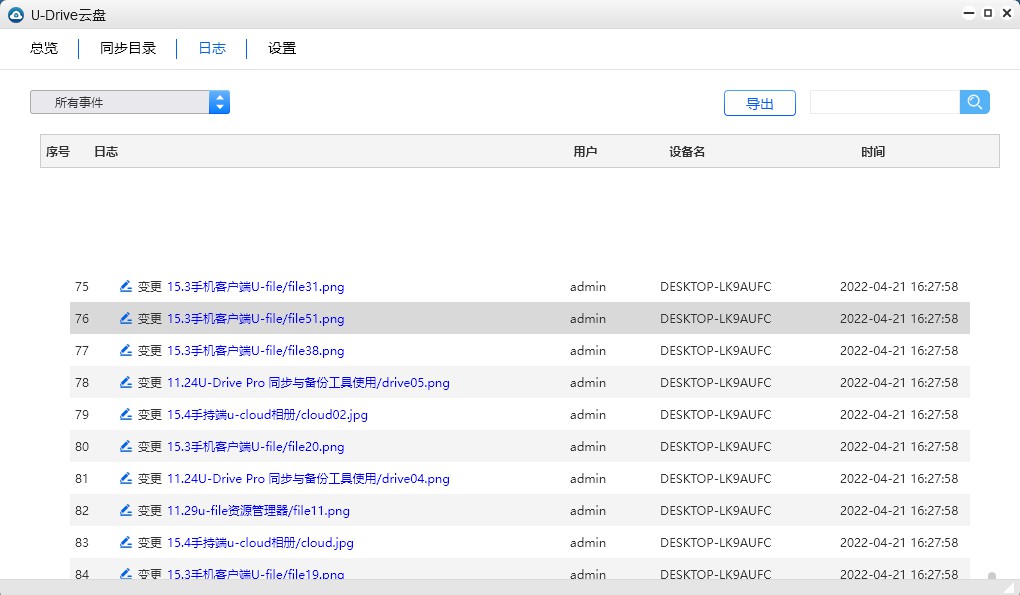Click the magnifier search icon
Viewport: 1020px width, 595px height.
pos(974,102)
